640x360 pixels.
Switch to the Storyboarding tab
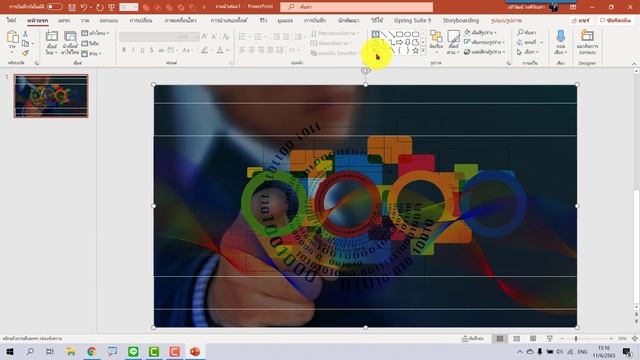coord(461,20)
